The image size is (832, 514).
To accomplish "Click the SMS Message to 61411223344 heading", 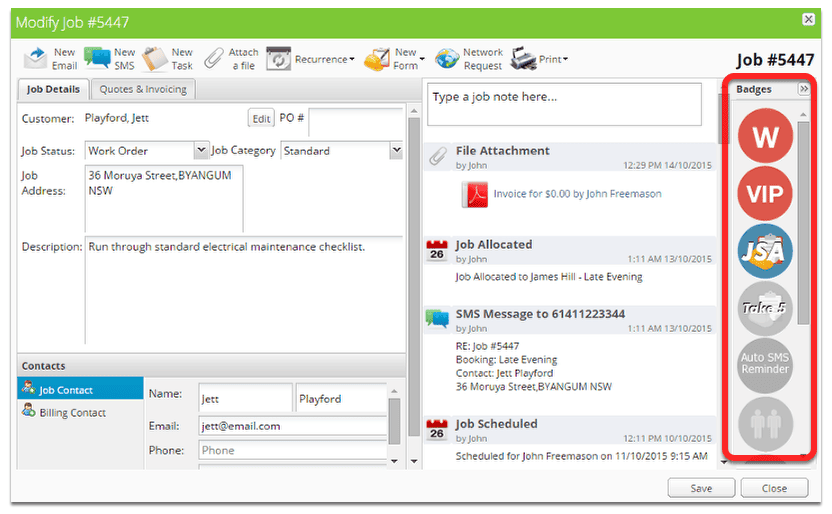I will tap(540, 314).
